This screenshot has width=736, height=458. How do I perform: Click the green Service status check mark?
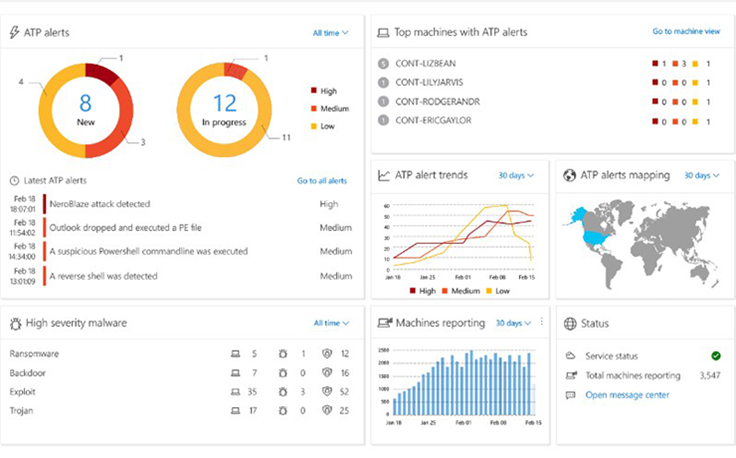(716, 356)
